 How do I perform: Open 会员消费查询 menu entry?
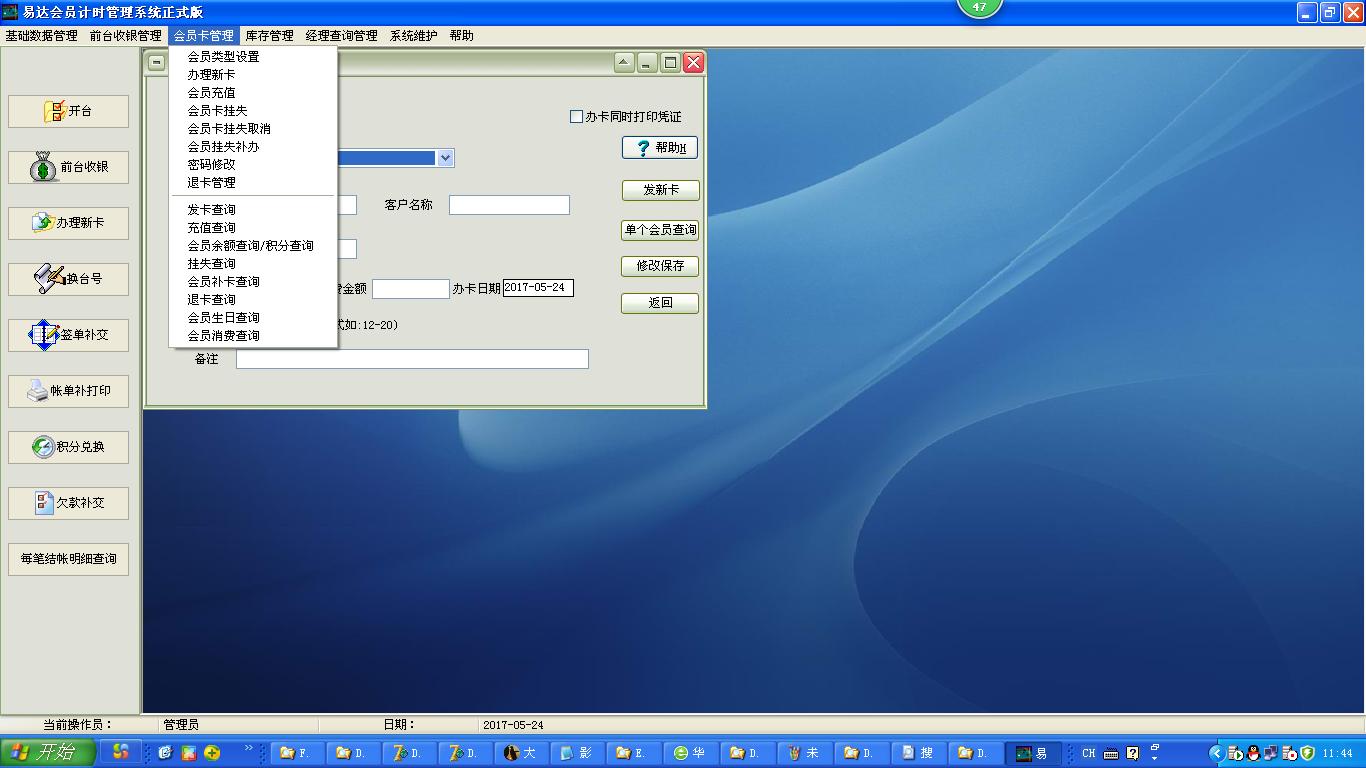tap(253, 336)
